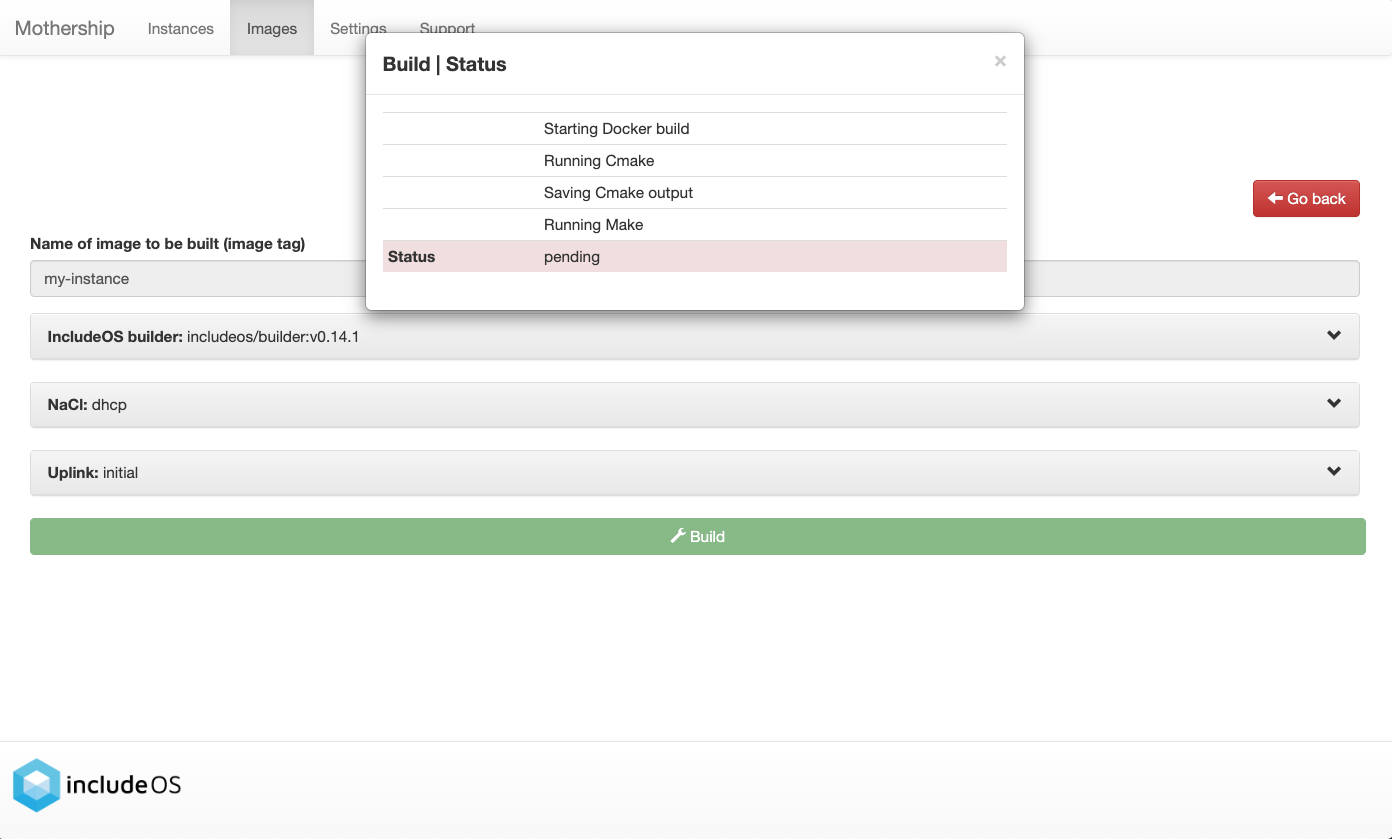Click the 'Saving Cmake output' row
Image resolution: width=1392 pixels, height=839 pixels.
[x=695, y=193]
